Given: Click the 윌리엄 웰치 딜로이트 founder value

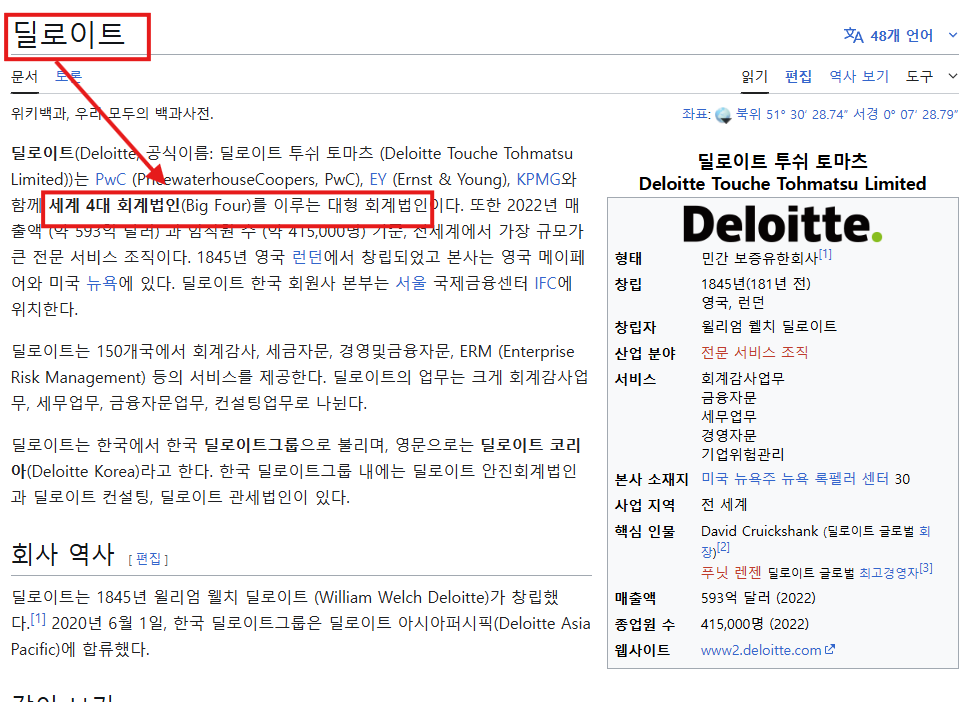Looking at the screenshot, I should [769, 326].
